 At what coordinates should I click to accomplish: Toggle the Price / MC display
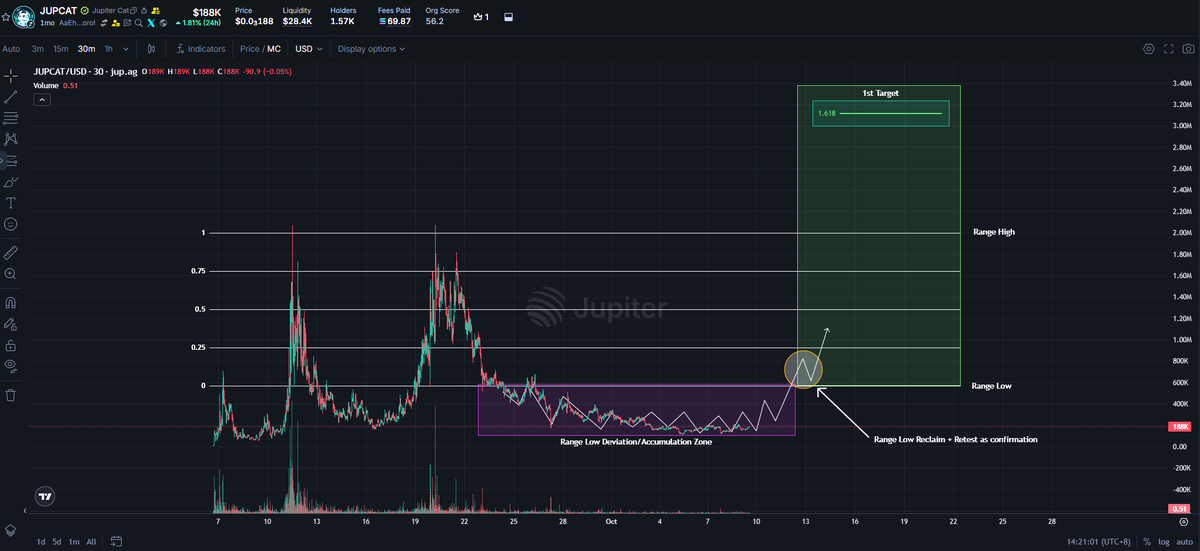tap(260, 48)
